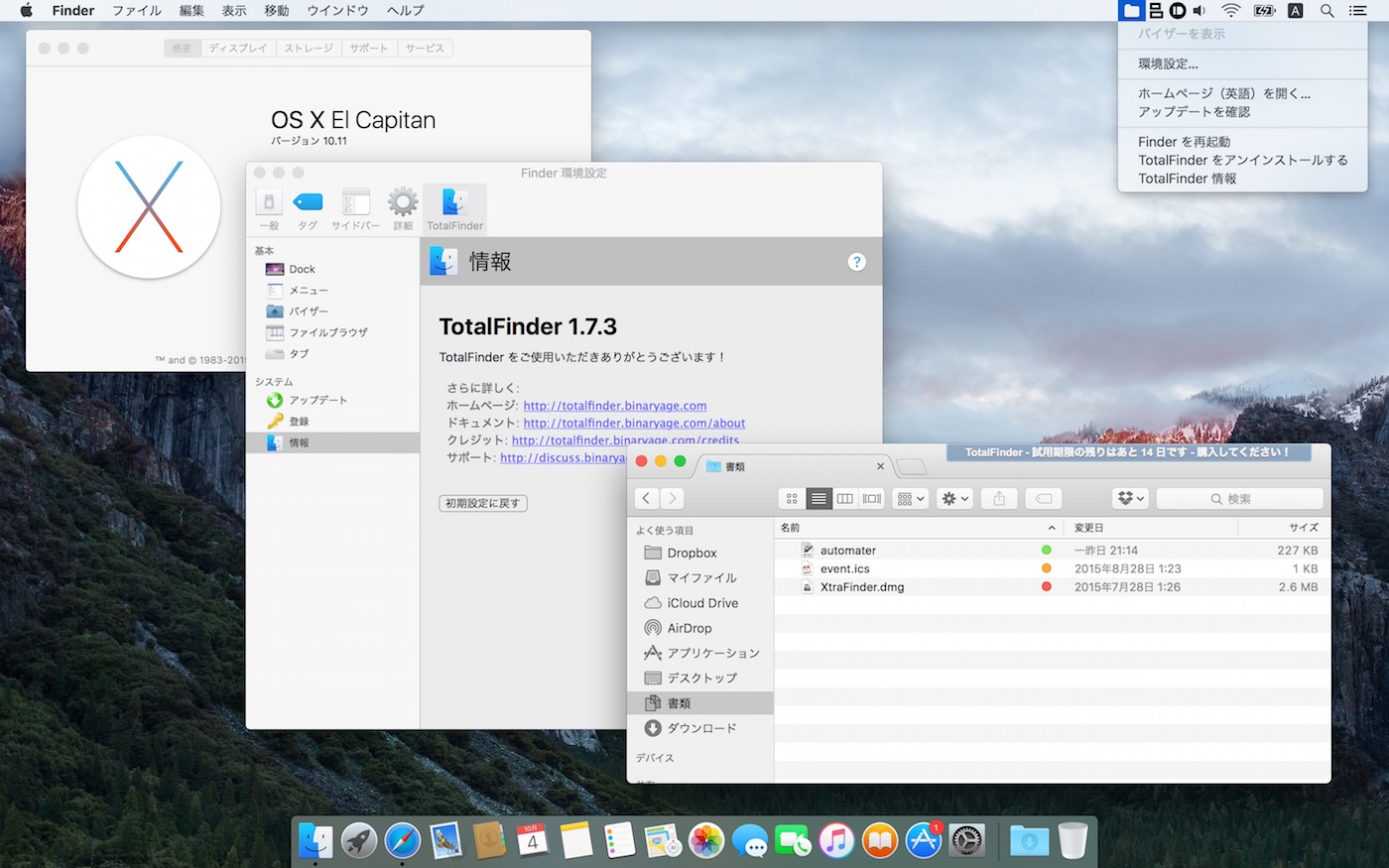This screenshot has height=868, width=1389.
Task: Open ダウンロード in Finder sidebar
Action: pyautogui.click(x=700, y=728)
